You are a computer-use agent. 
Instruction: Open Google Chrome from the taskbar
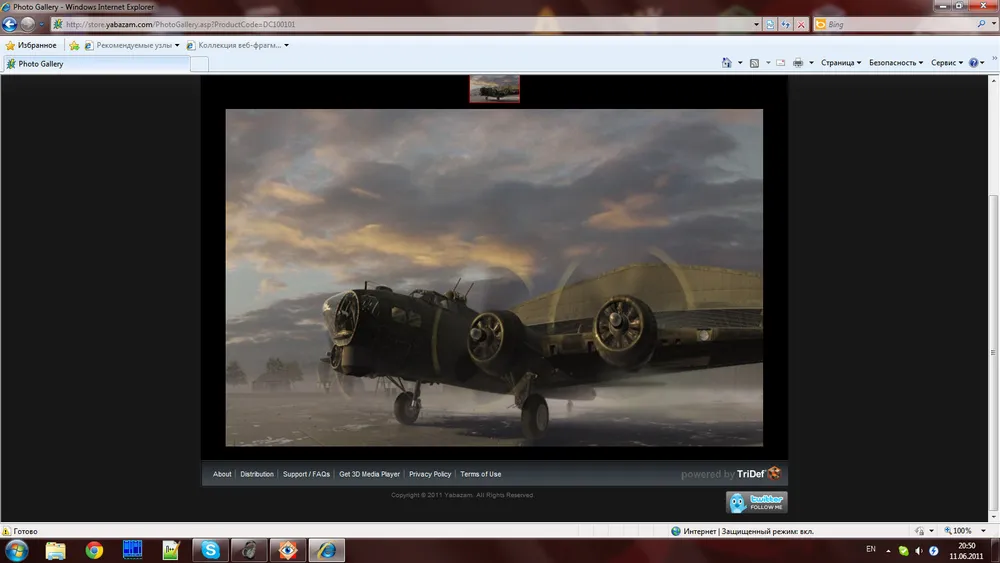[x=94, y=550]
